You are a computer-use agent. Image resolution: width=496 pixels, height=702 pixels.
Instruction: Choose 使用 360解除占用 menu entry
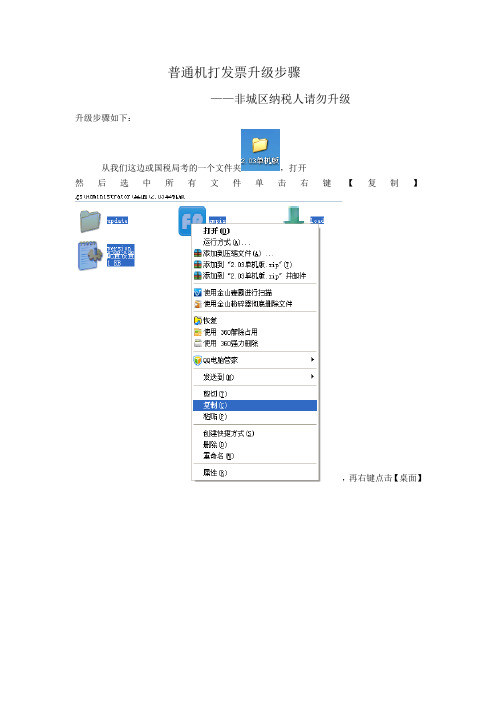click(255, 332)
